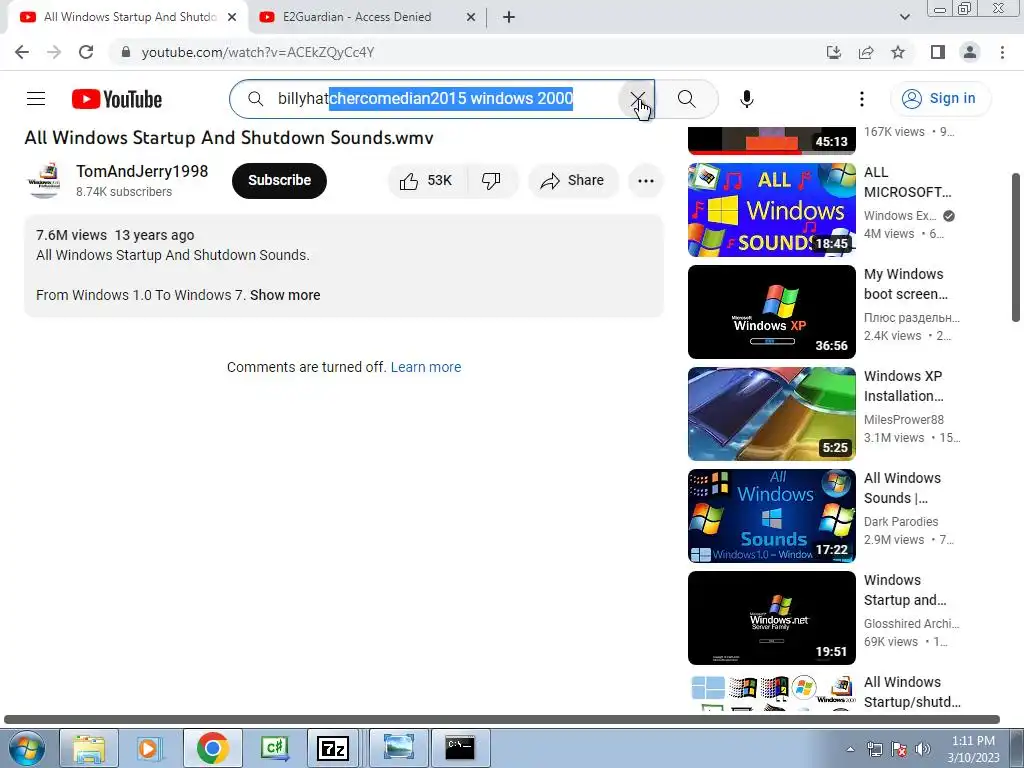Dislike the video with thumbs down
Screen dimensions: 1024x768
coord(491,181)
